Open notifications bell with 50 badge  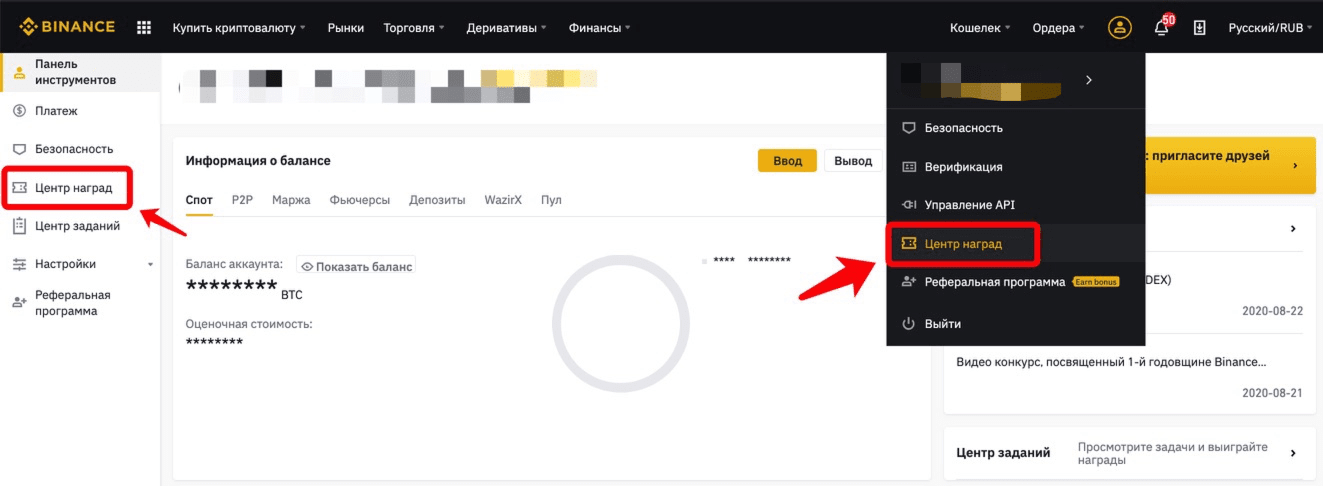pyautogui.click(x=1162, y=26)
